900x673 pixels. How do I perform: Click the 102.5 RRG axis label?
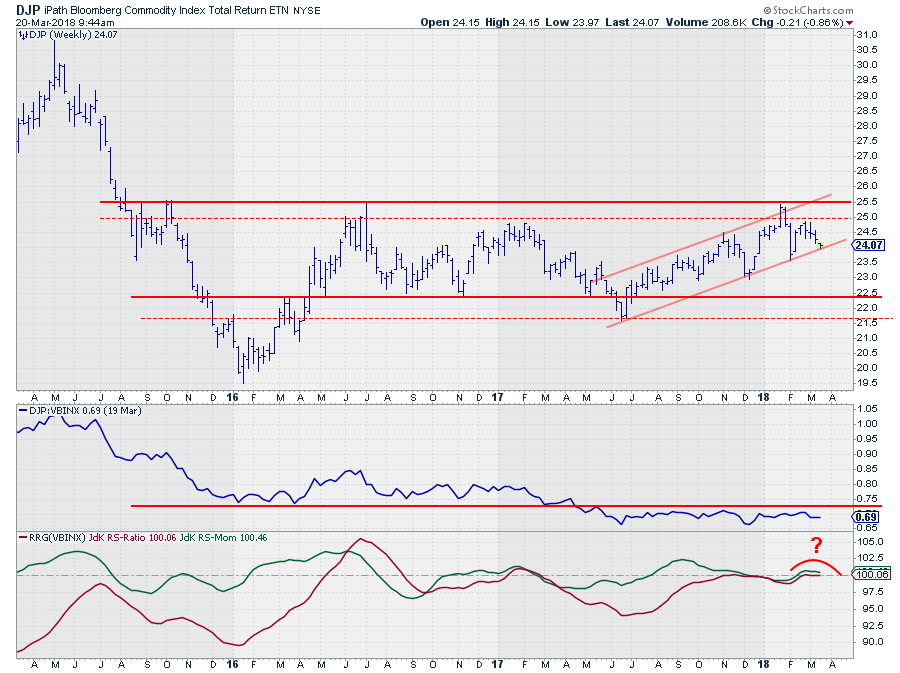click(869, 558)
